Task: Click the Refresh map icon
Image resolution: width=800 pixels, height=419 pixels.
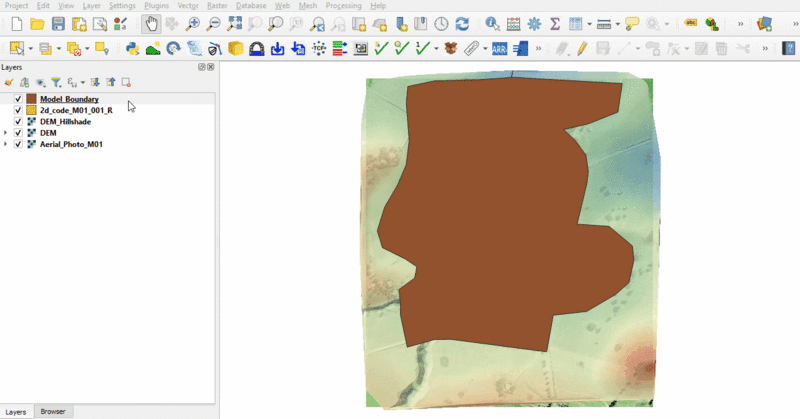Action: (x=462, y=23)
